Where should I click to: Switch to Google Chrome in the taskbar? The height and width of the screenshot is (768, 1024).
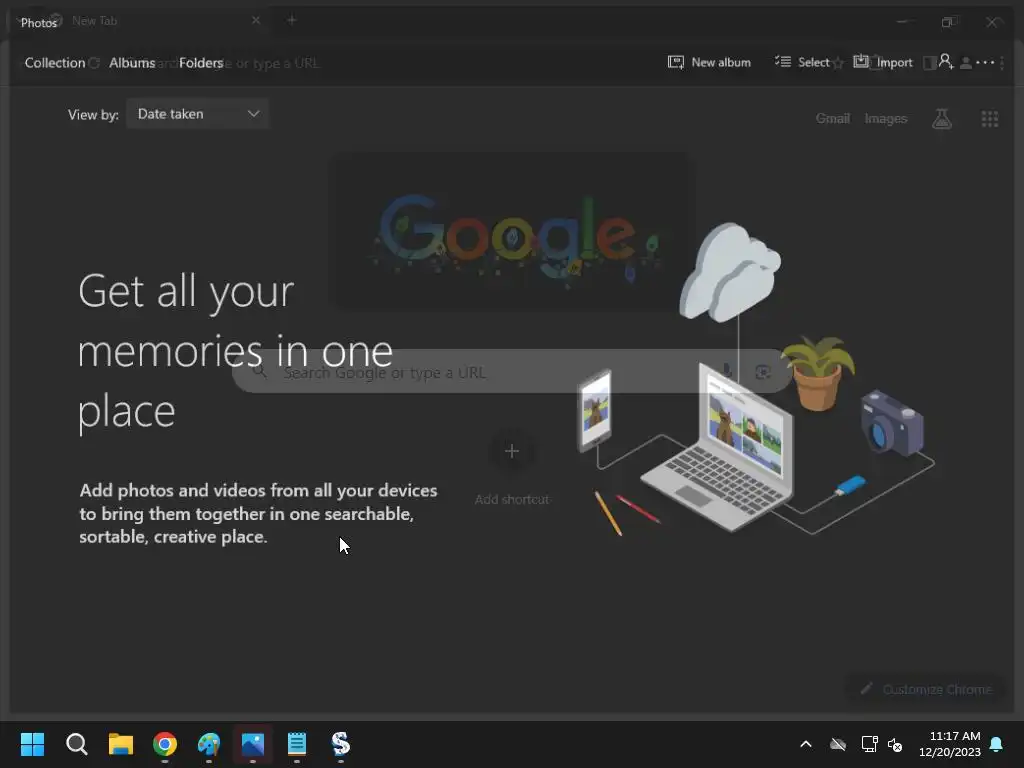point(165,744)
